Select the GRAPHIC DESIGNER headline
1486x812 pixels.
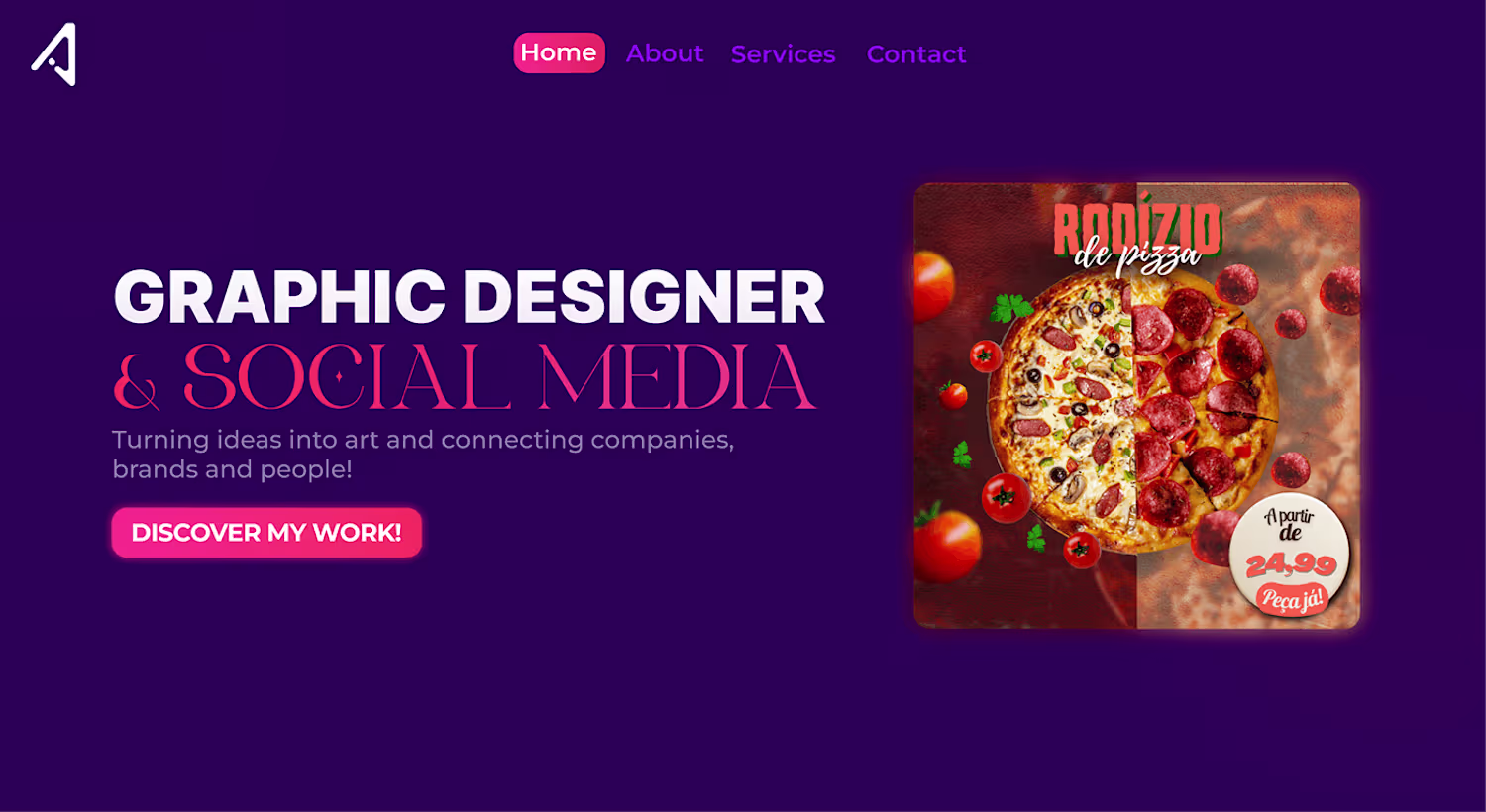(470, 297)
